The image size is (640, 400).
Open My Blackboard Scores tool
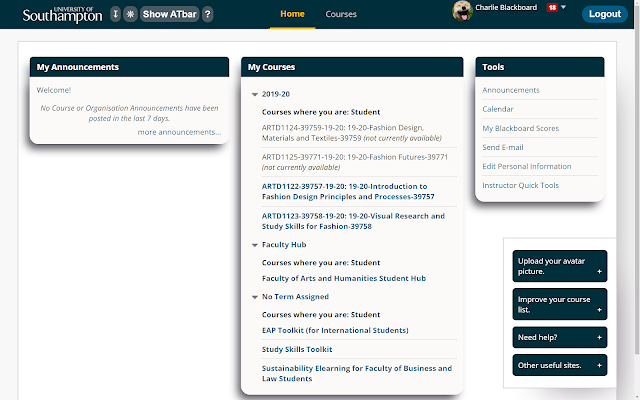point(520,128)
